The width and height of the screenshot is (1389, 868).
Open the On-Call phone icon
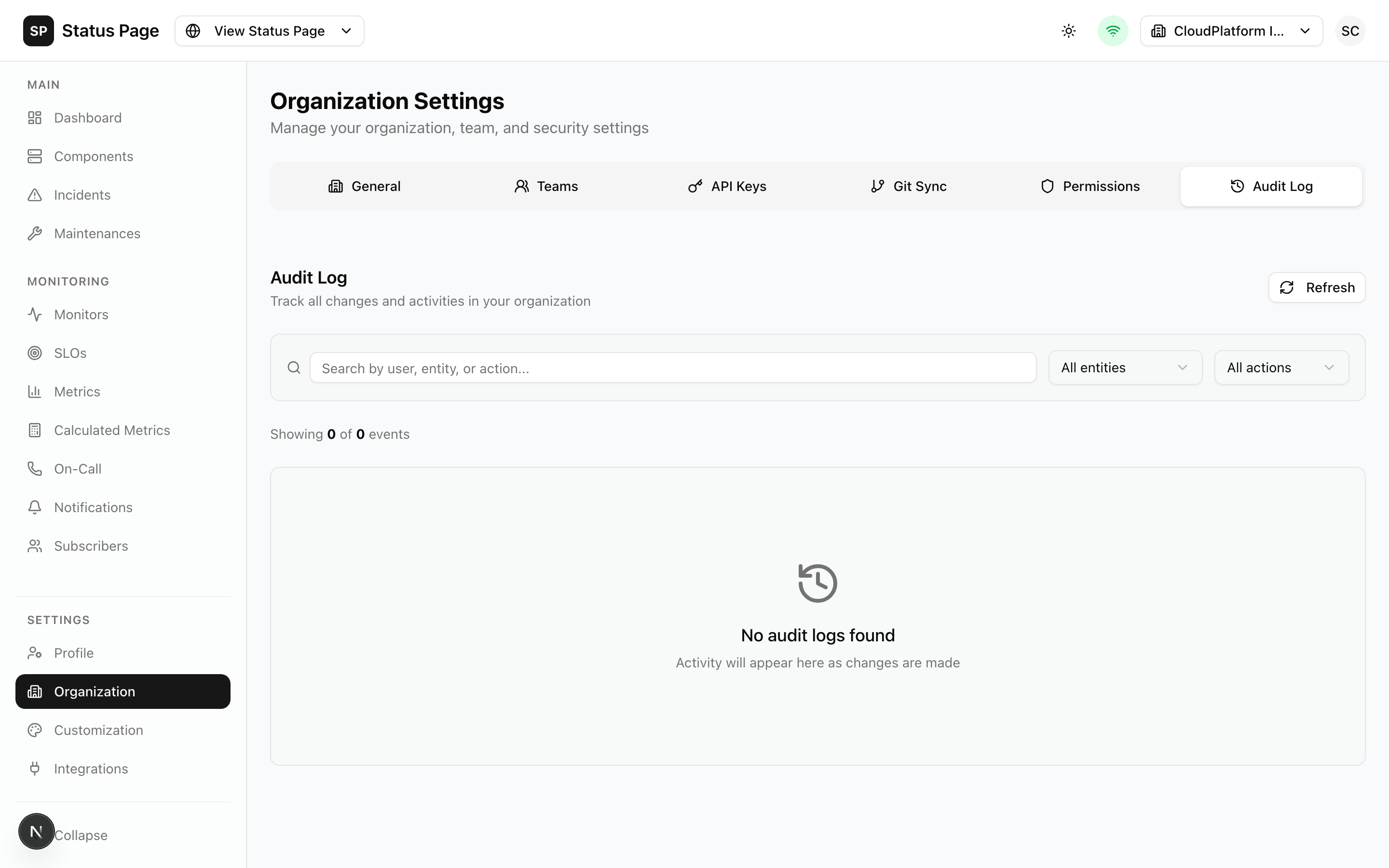(35, 468)
